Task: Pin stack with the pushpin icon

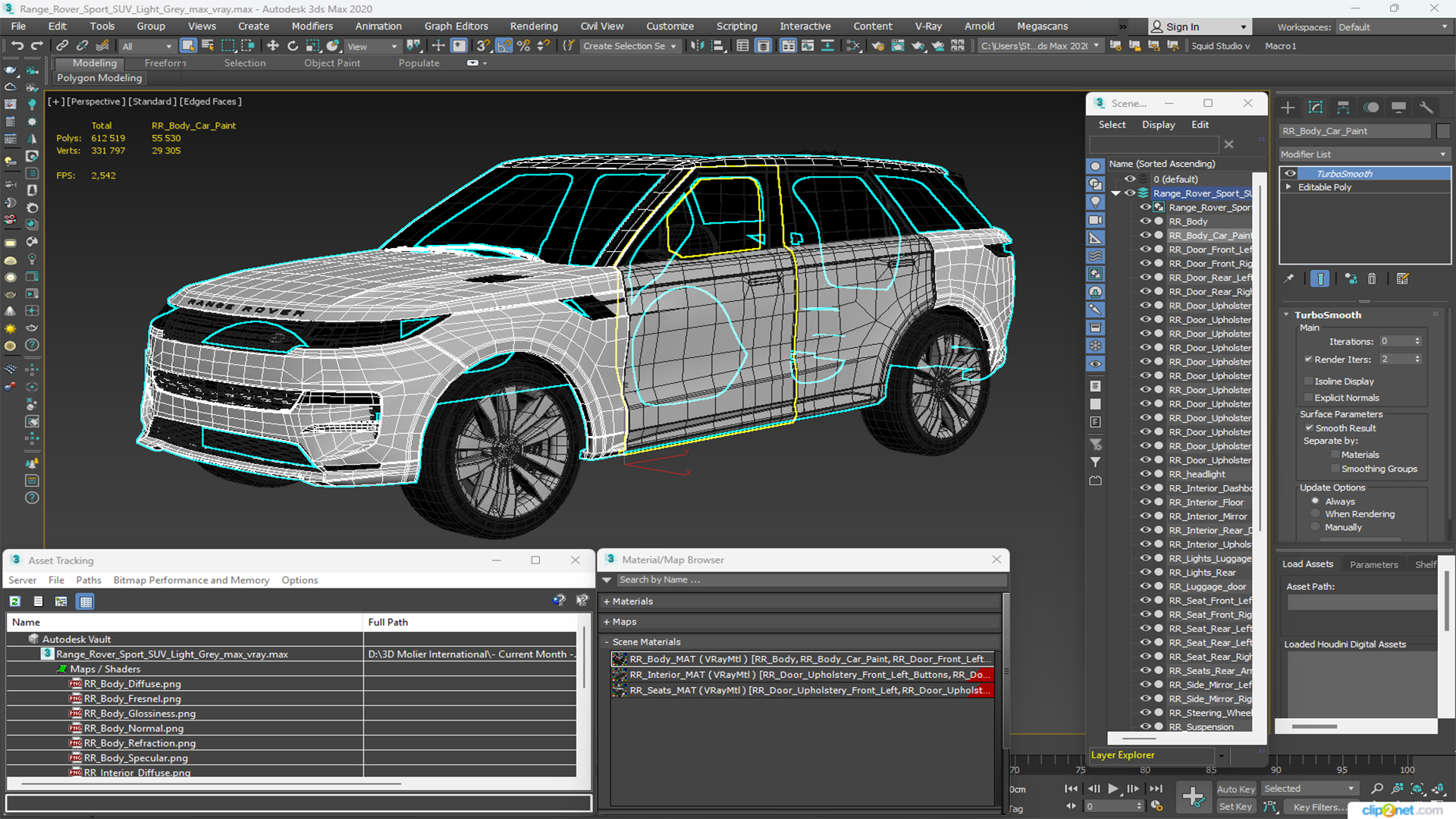Action: pyautogui.click(x=1289, y=279)
